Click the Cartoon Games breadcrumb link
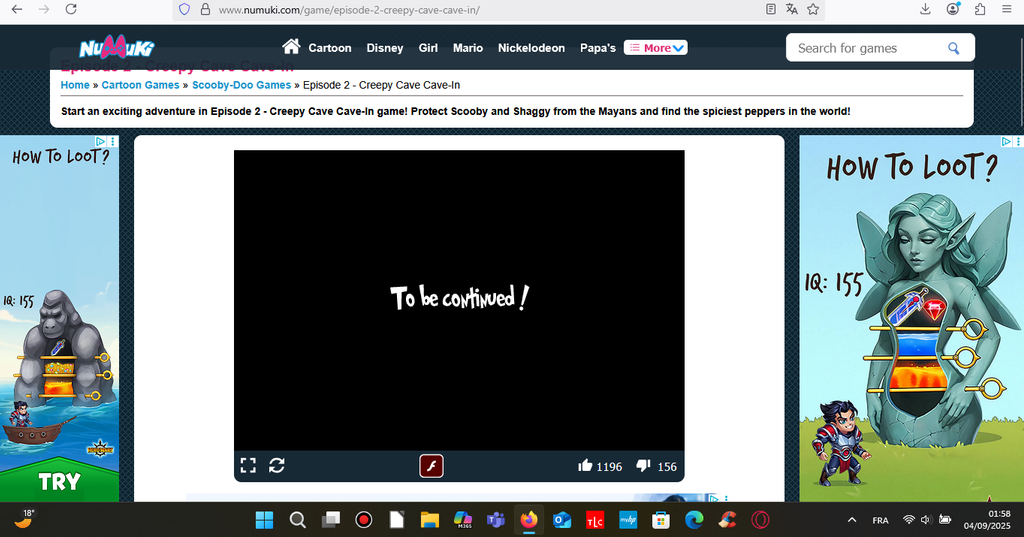The width and height of the screenshot is (1024, 537). [x=140, y=85]
